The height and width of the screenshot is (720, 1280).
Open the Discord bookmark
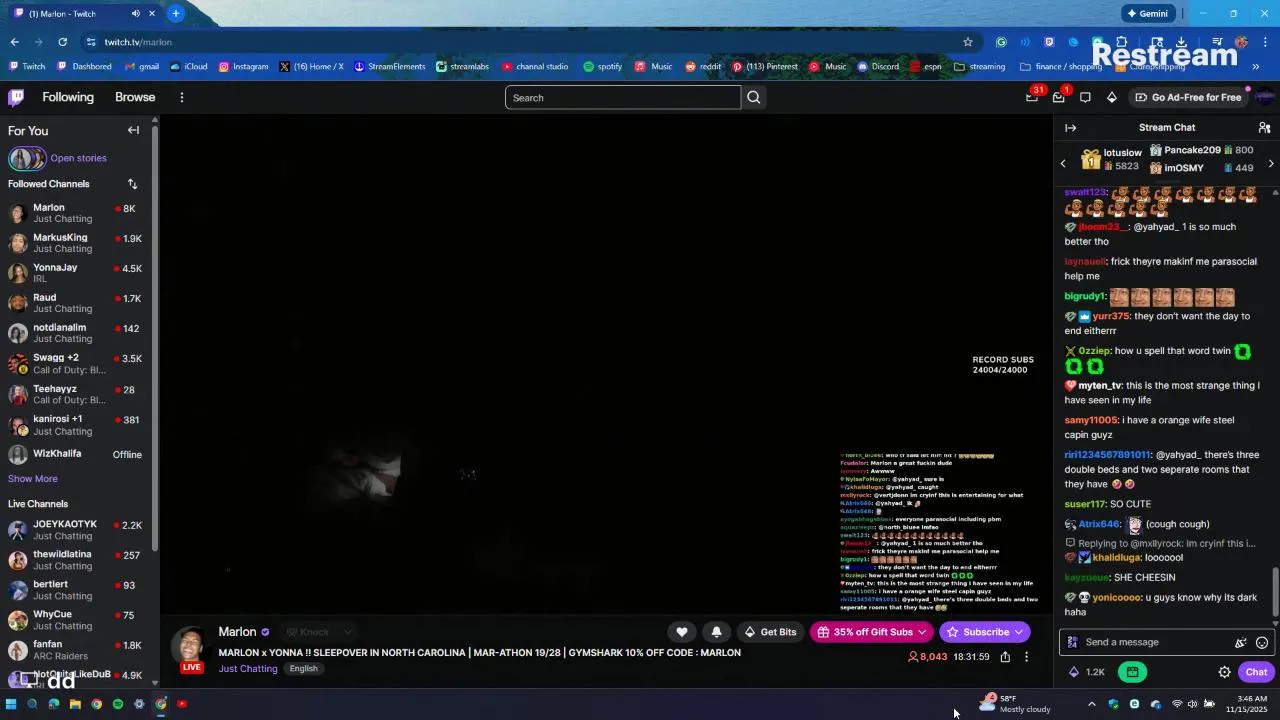click(x=877, y=67)
